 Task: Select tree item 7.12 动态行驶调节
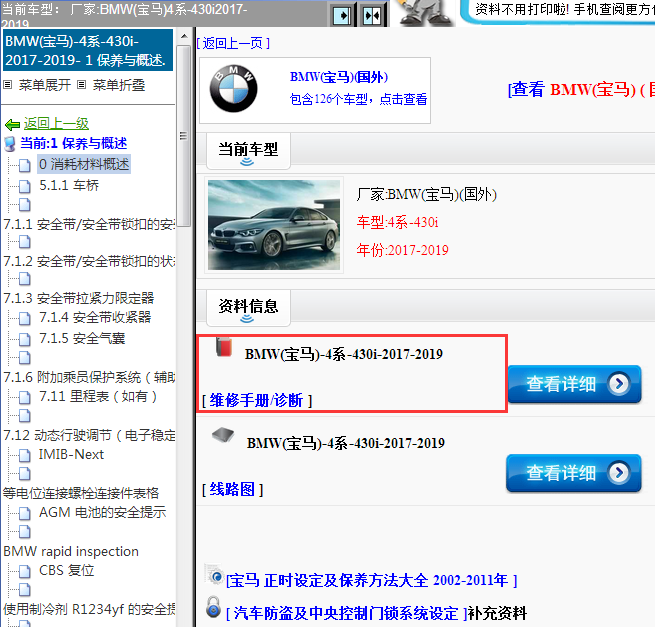click(x=89, y=435)
